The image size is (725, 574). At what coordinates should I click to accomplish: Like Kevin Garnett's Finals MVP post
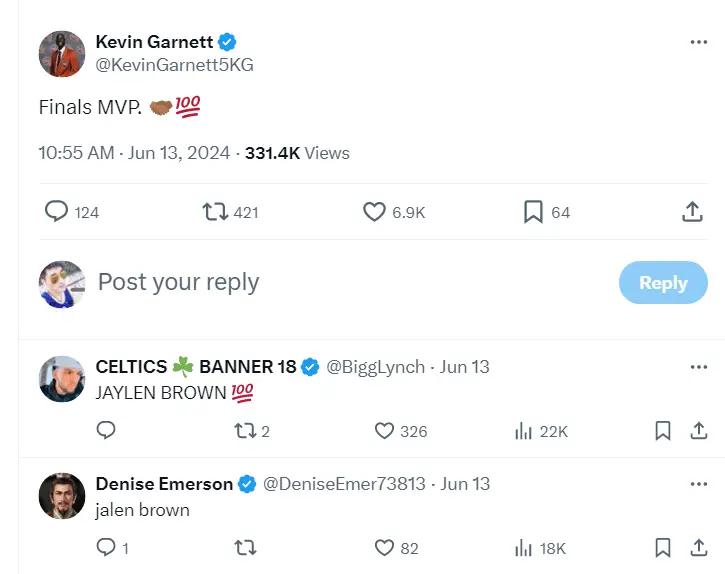[x=374, y=212]
